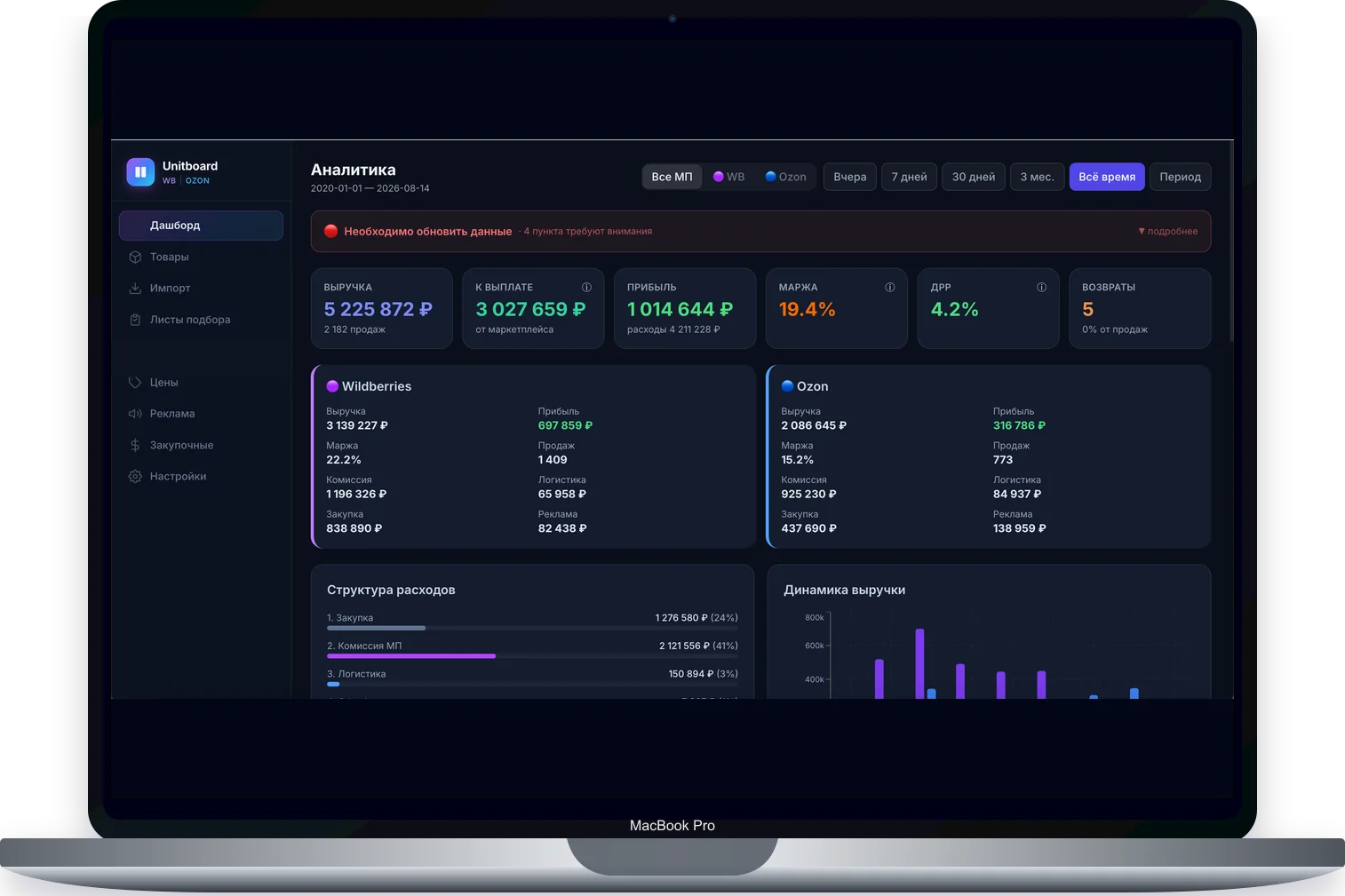Viewport: 1345px width, 896px height.
Task: Click the Динамика выручки chart title
Action: (x=844, y=590)
